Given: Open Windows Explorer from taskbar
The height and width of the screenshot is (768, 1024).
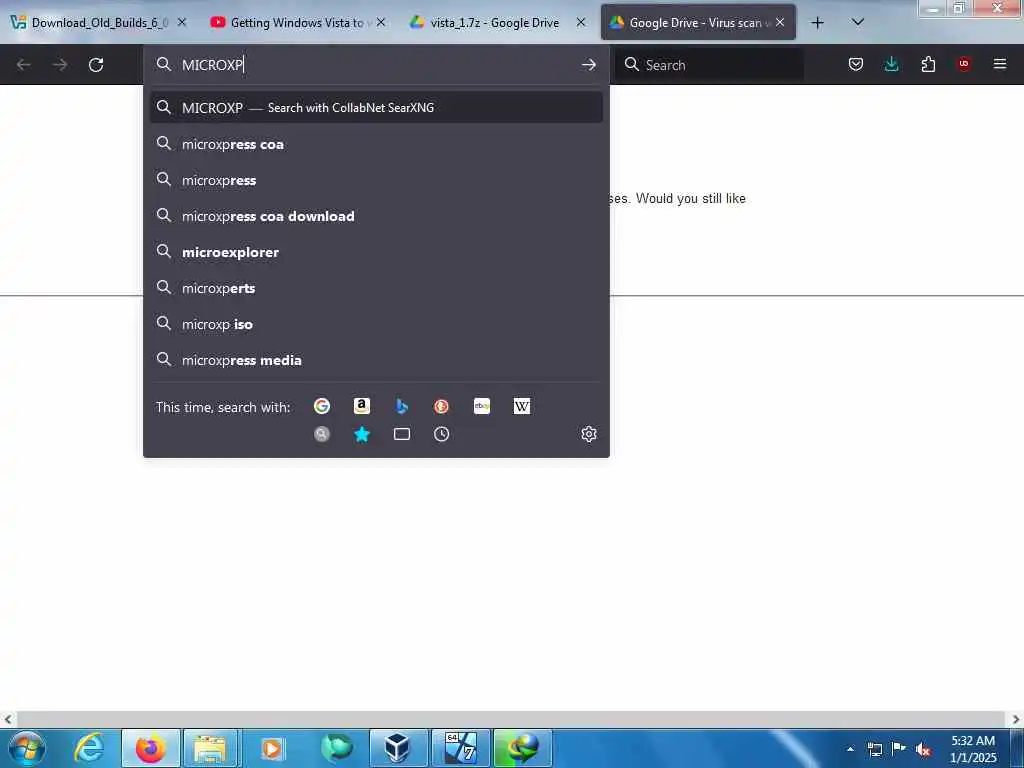Looking at the screenshot, I should [211, 748].
